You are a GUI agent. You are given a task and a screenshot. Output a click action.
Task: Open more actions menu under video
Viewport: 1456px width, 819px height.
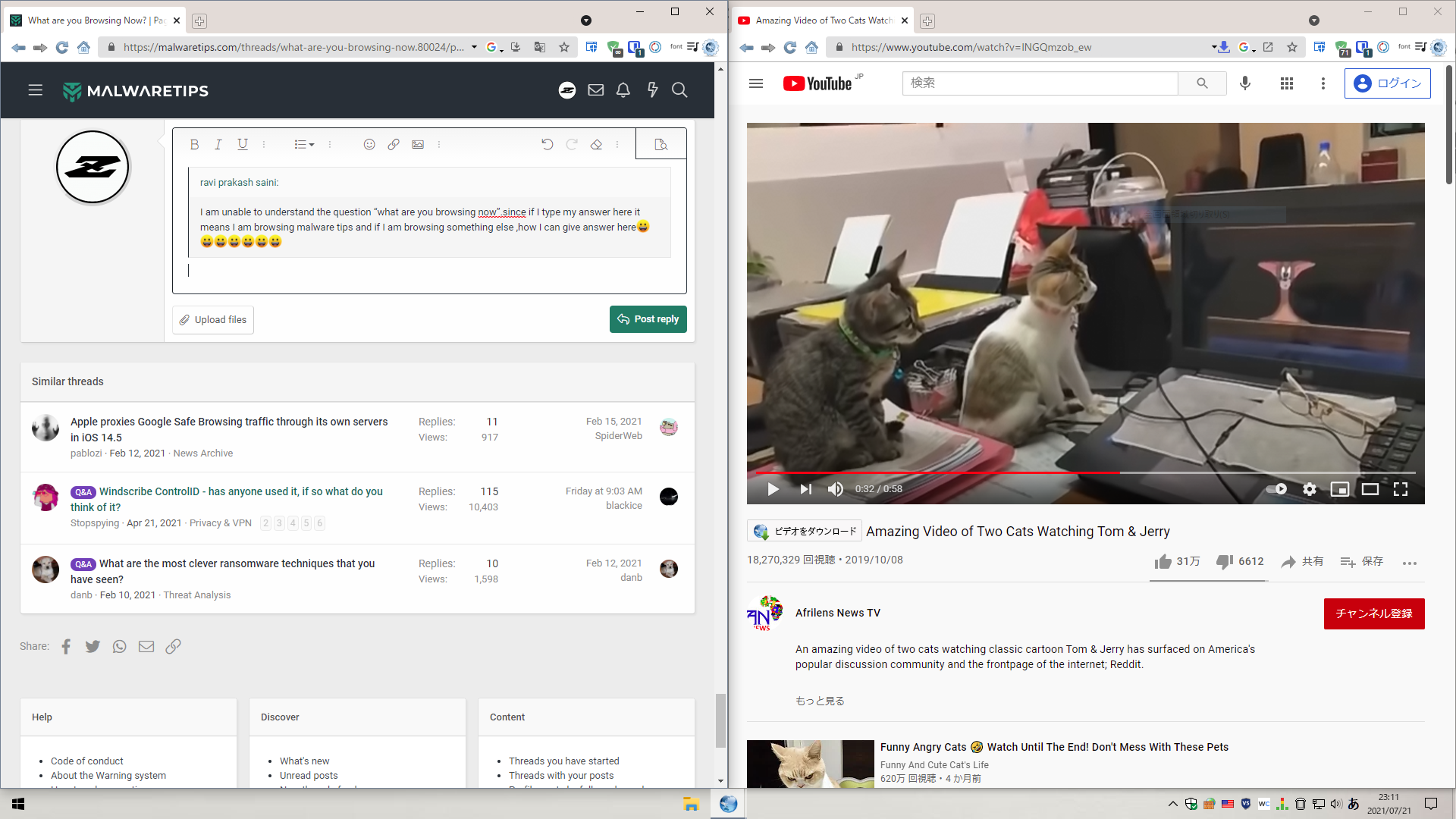click(x=1410, y=563)
